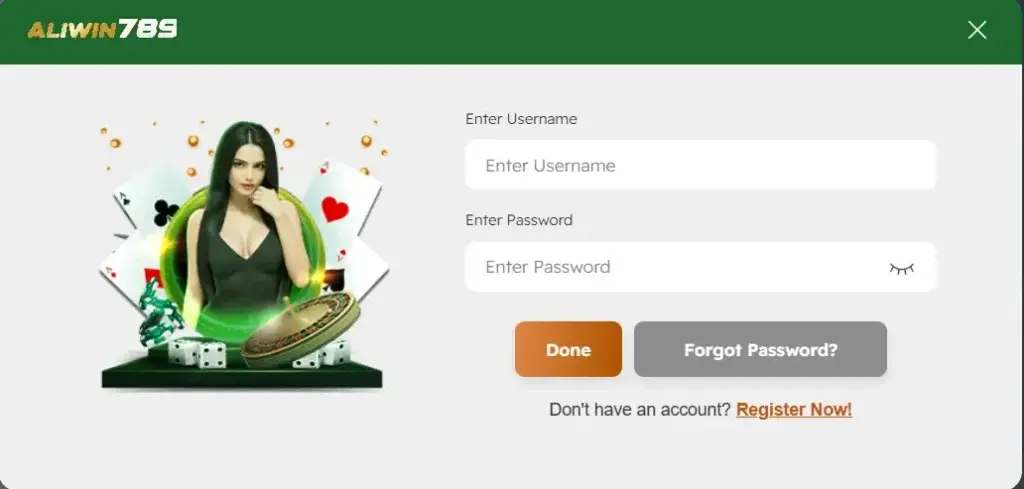Screen dimensions: 1024x489
Task: Click the white dice beside the roulette wheel
Action: [327, 356]
